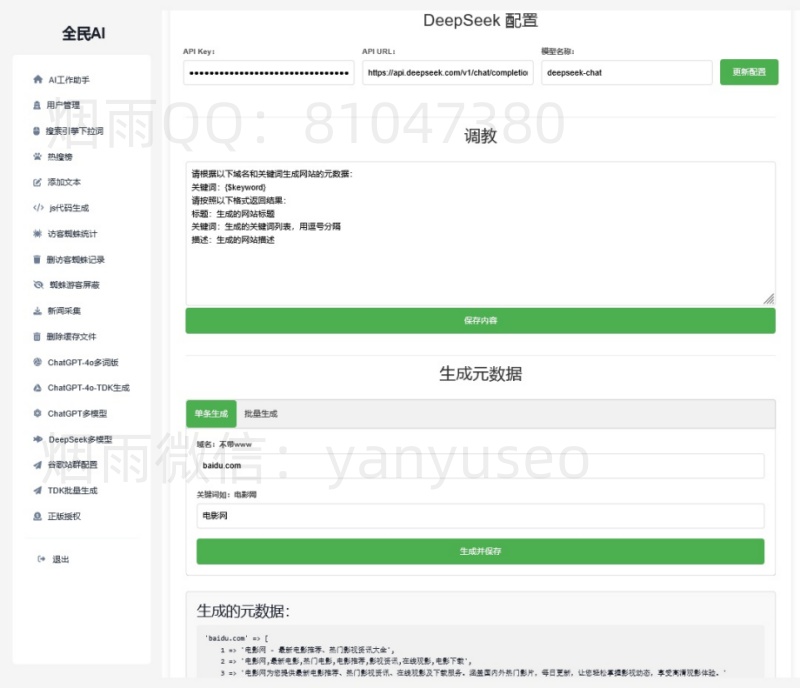Click the 全民AI logo title
The height and width of the screenshot is (688, 800).
coord(84,34)
